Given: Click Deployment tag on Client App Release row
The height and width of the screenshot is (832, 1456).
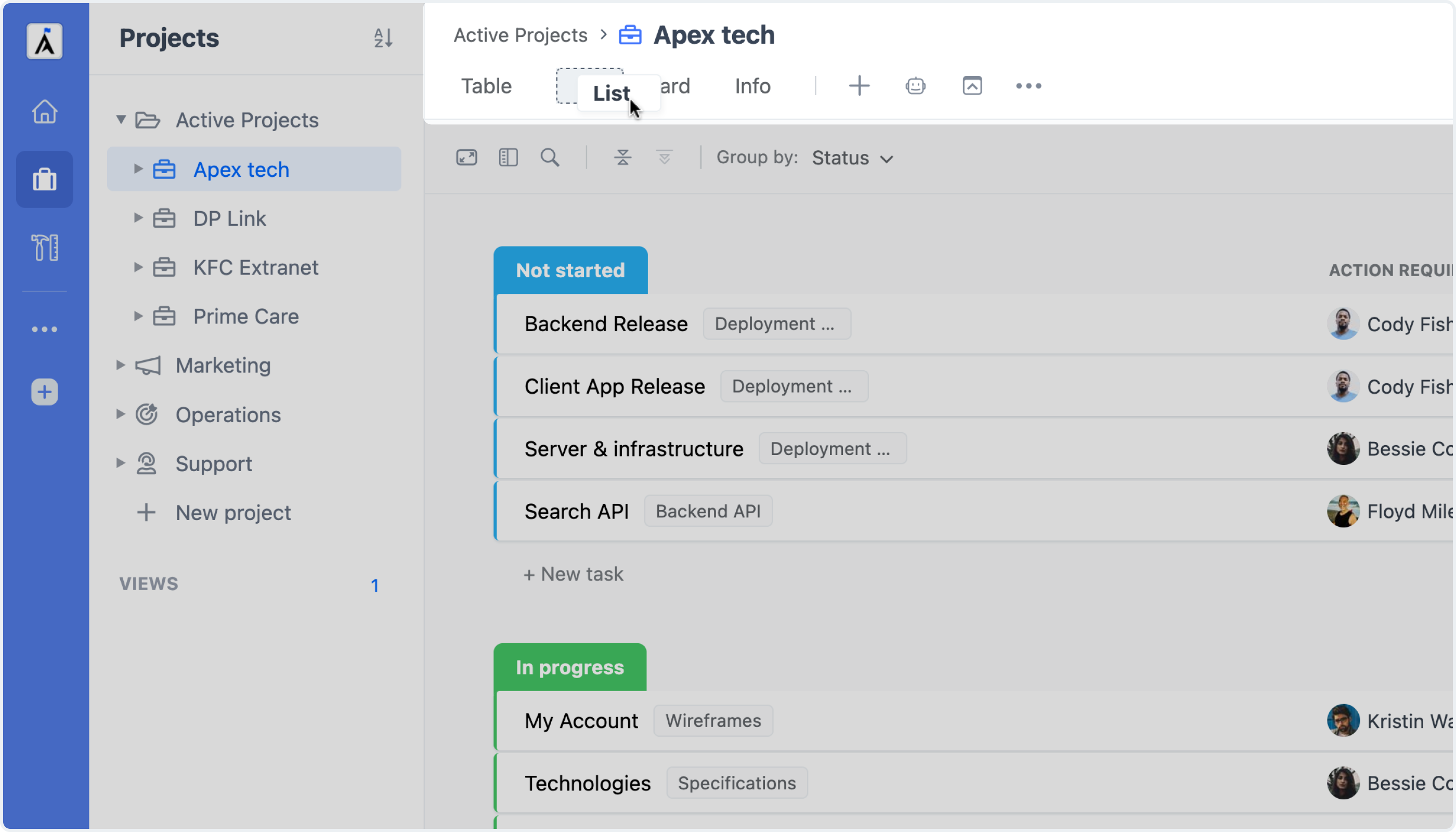Looking at the screenshot, I should [794, 386].
